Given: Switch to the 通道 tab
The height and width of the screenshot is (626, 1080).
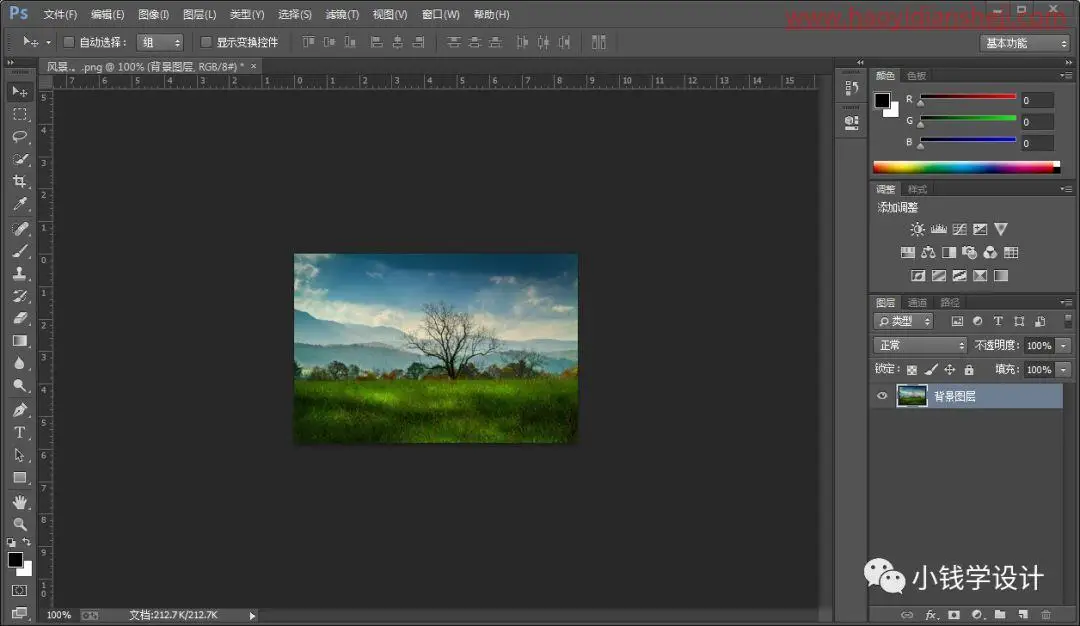Looking at the screenshot, I should click(x=917, y=302).
